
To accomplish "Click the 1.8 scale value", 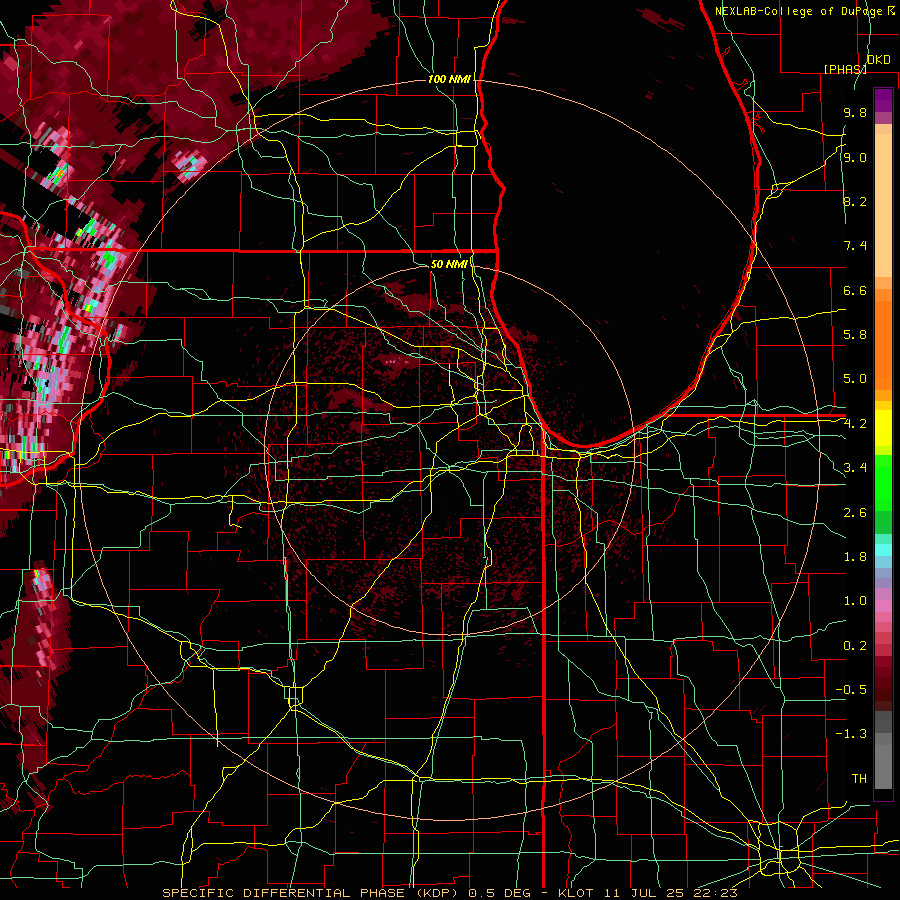I will [x=855, y=557].
